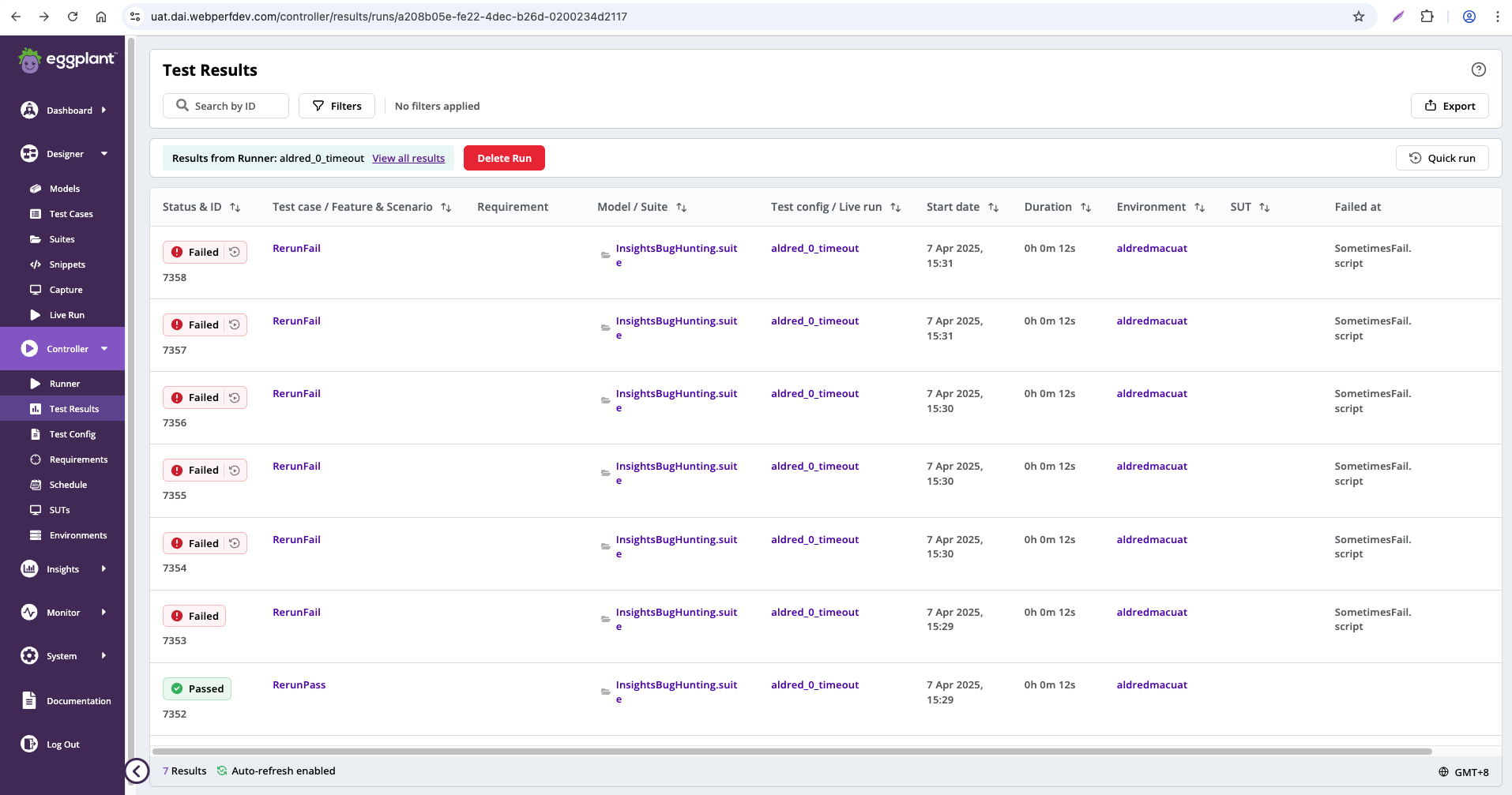
Task: Open aldredmacuat environment link for result 7353
Action: 1152,612
